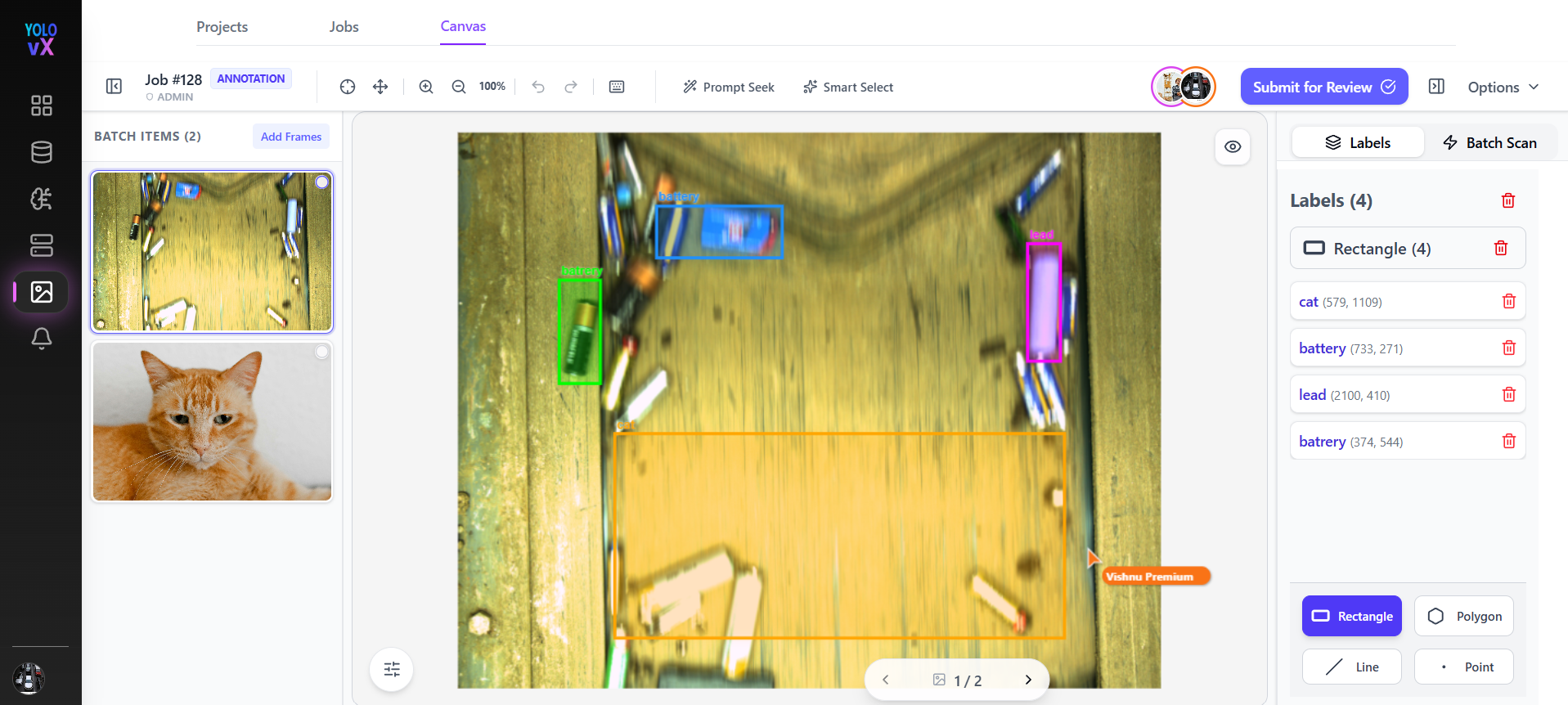Open the keyboard shortcuts icon
The width and height of the screenshot is (1568, 705).
pos(617,87)
